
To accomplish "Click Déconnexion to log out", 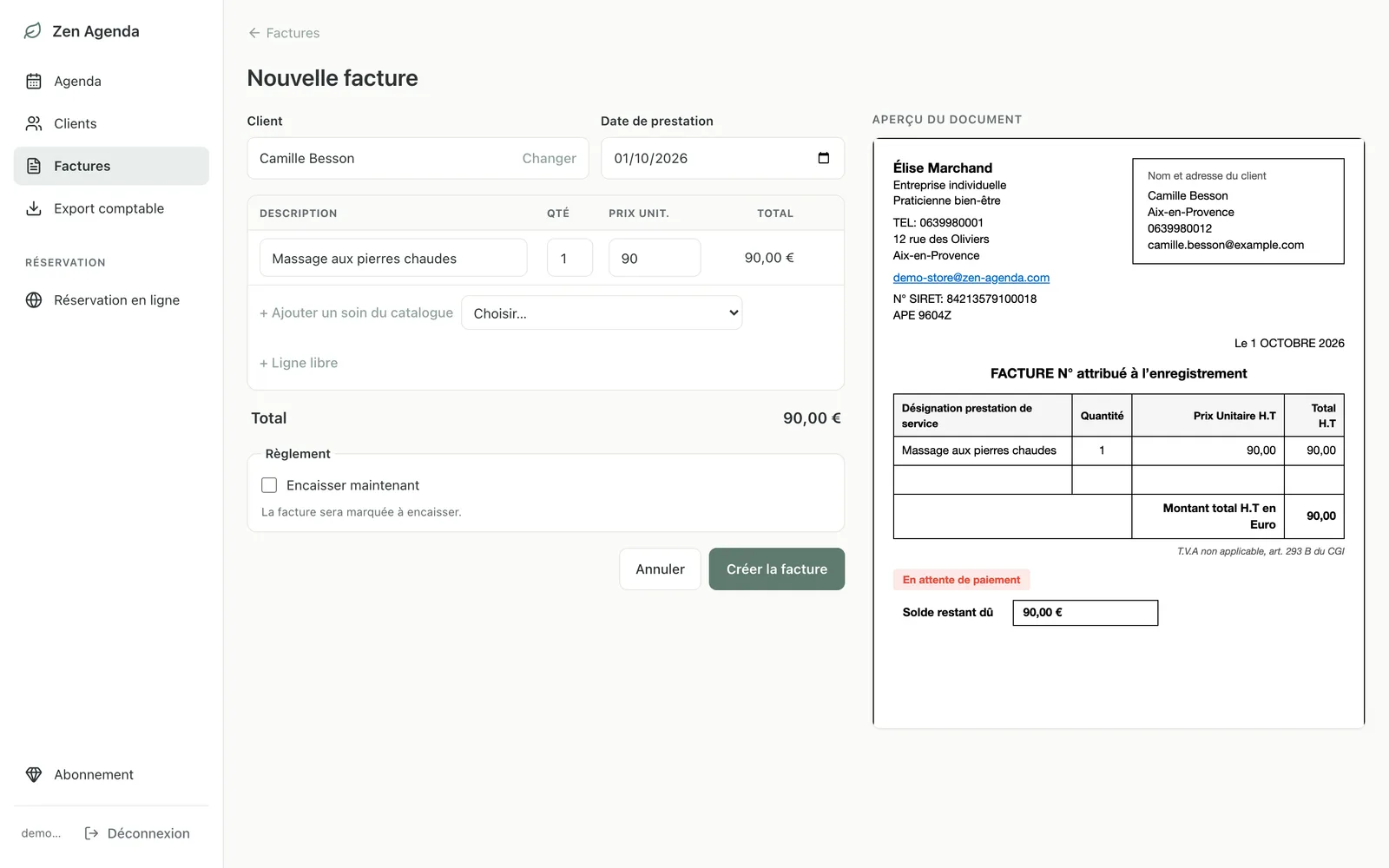I will [137, 833].
